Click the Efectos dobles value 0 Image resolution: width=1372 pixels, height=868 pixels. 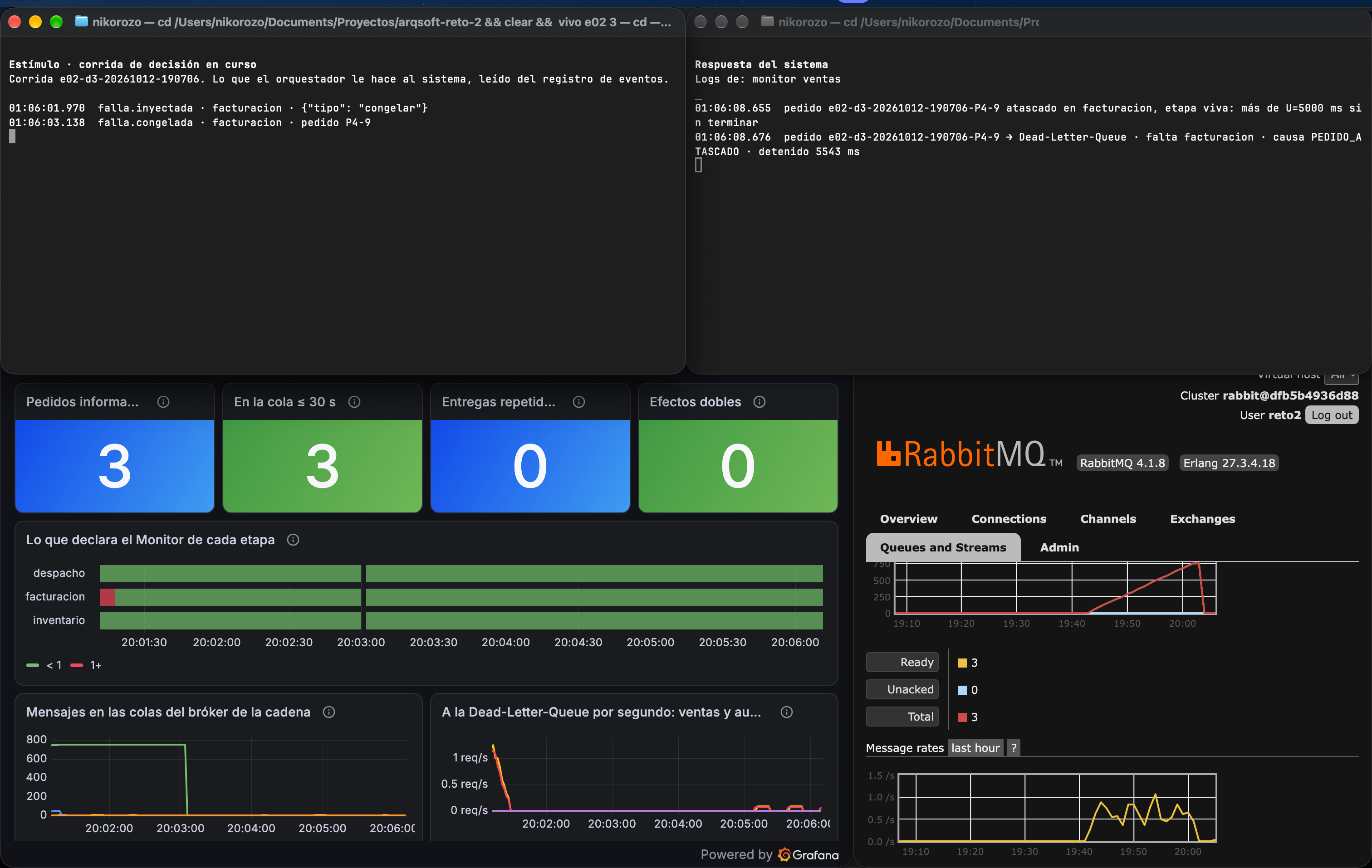click(x=738, y=467)
